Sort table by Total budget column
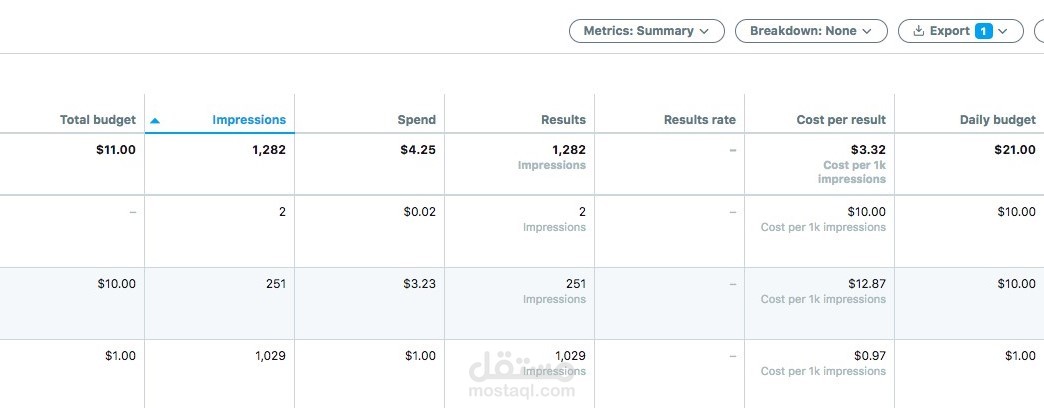This screenshot has width=1044, height=408. (98, 120)
